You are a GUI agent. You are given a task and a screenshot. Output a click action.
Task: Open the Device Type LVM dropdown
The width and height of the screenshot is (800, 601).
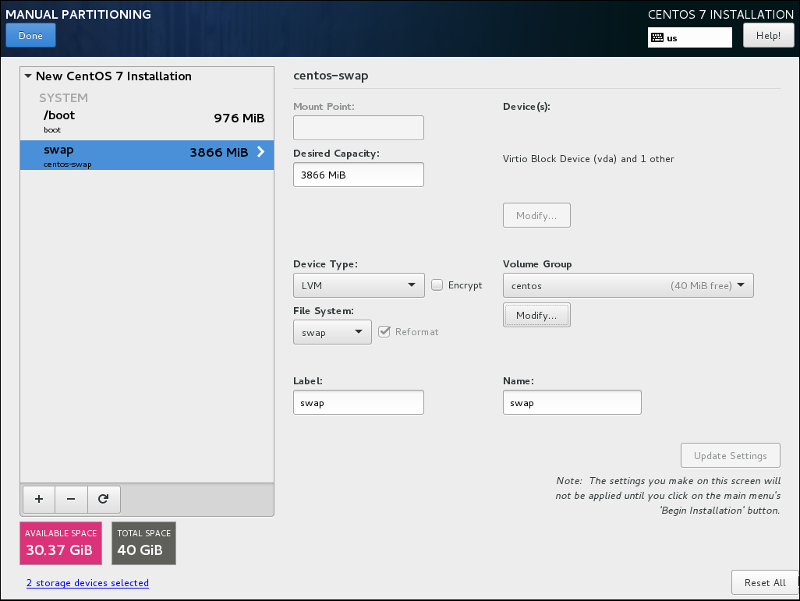point(358,284)
